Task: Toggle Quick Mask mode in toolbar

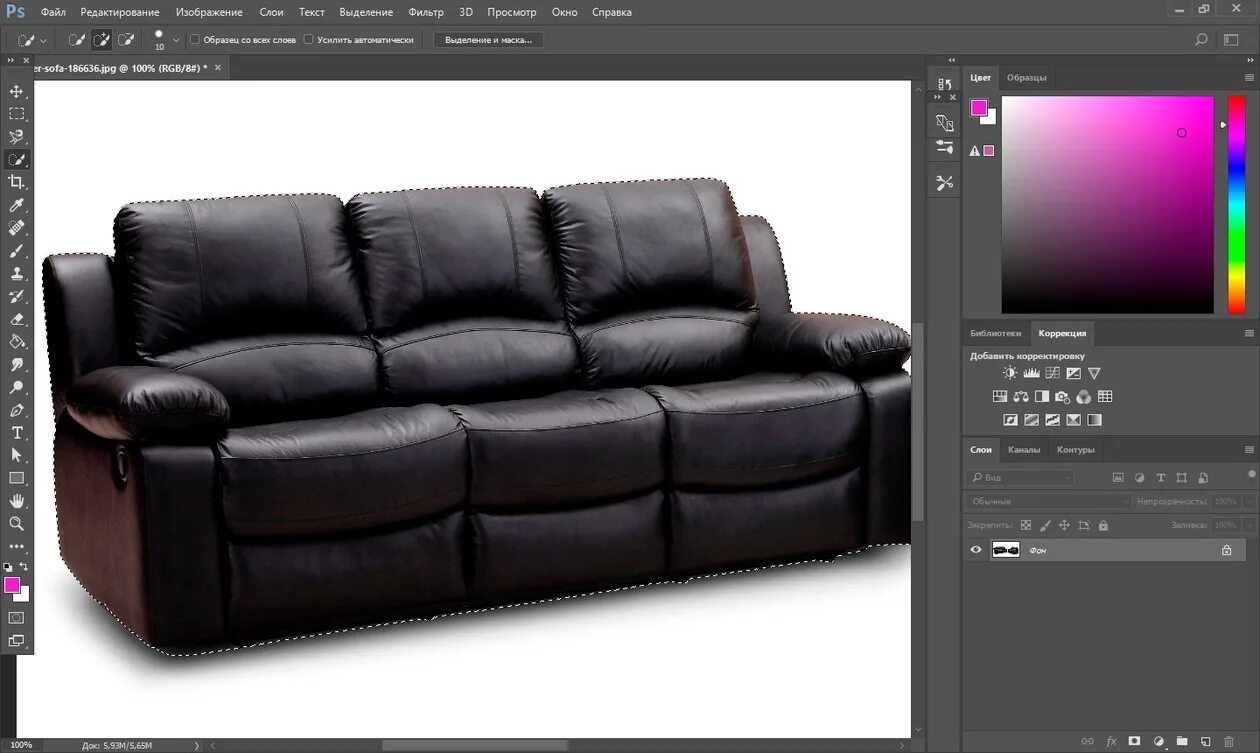Action: point(16,618)
